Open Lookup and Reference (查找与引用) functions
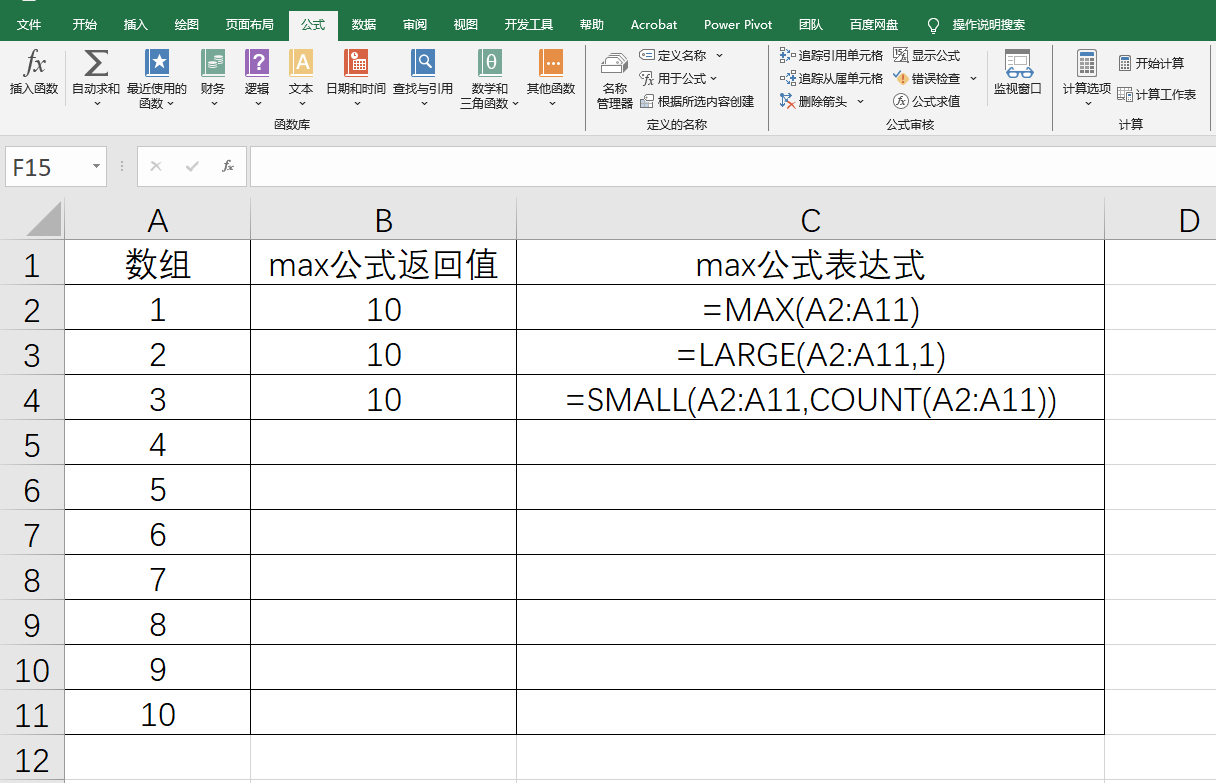 point(423,78)
